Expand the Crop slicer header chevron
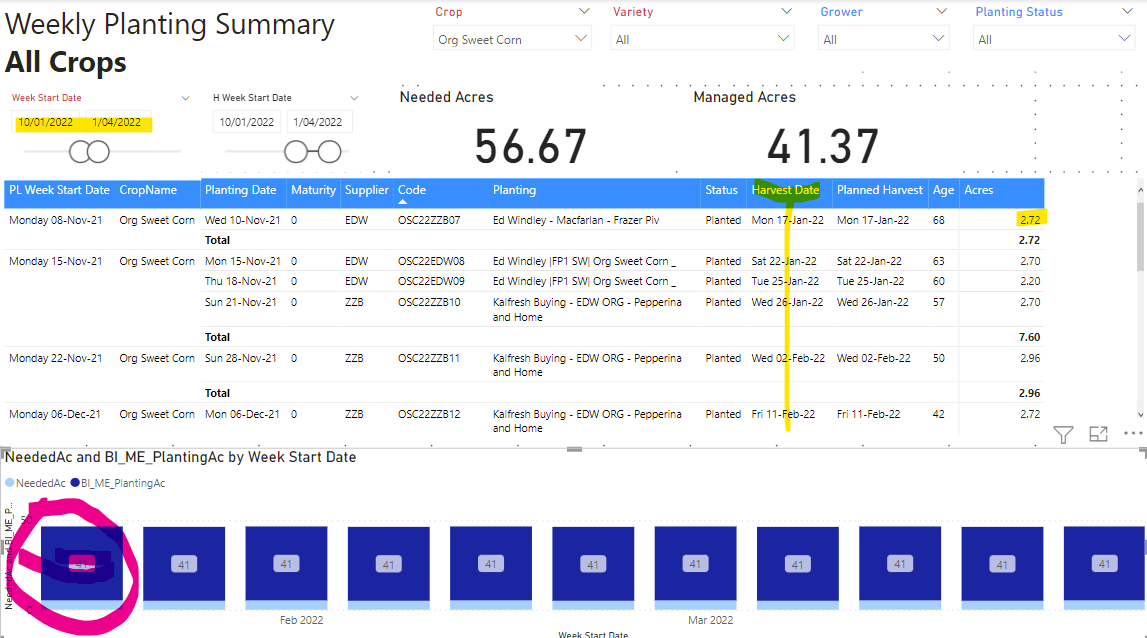This screenshot has width=1147, height=638. tap(584, 11)
